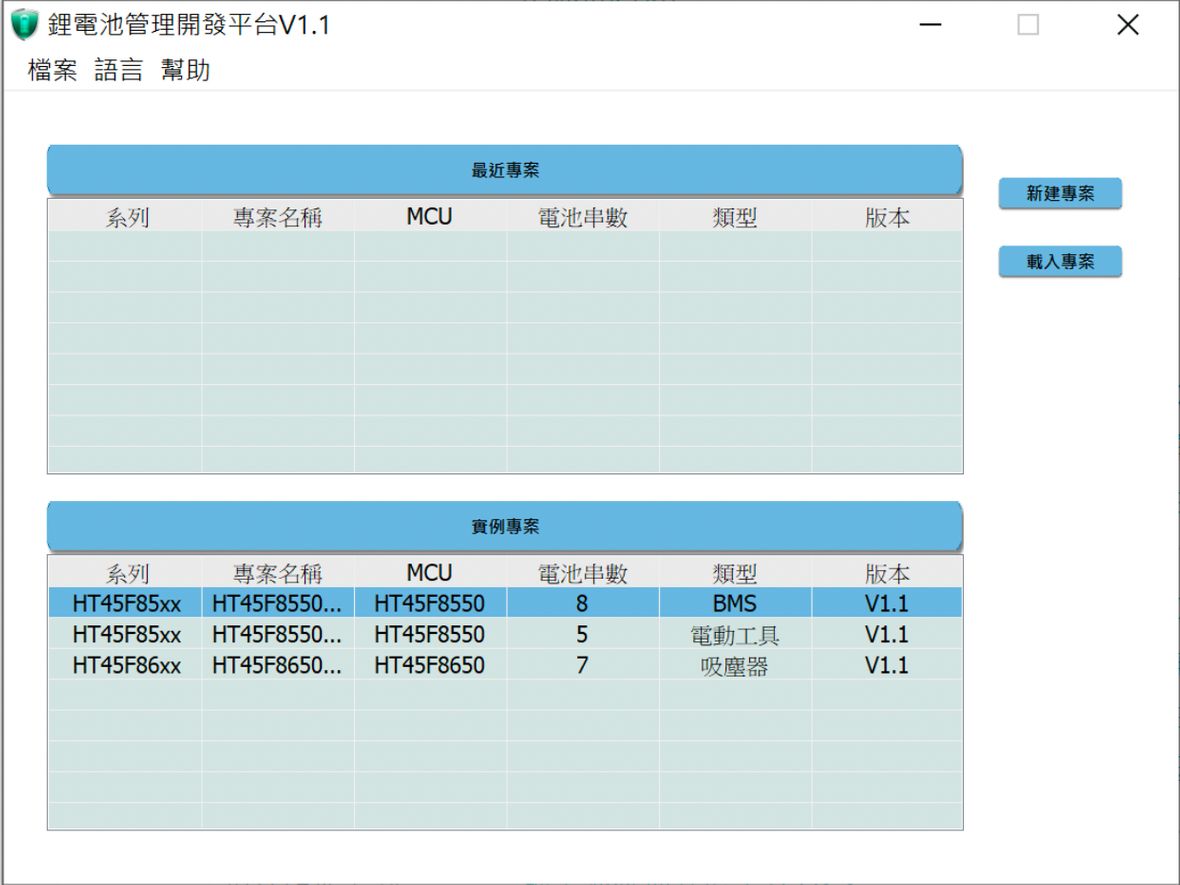Select MCU column header in 實例專案 table

430,573
